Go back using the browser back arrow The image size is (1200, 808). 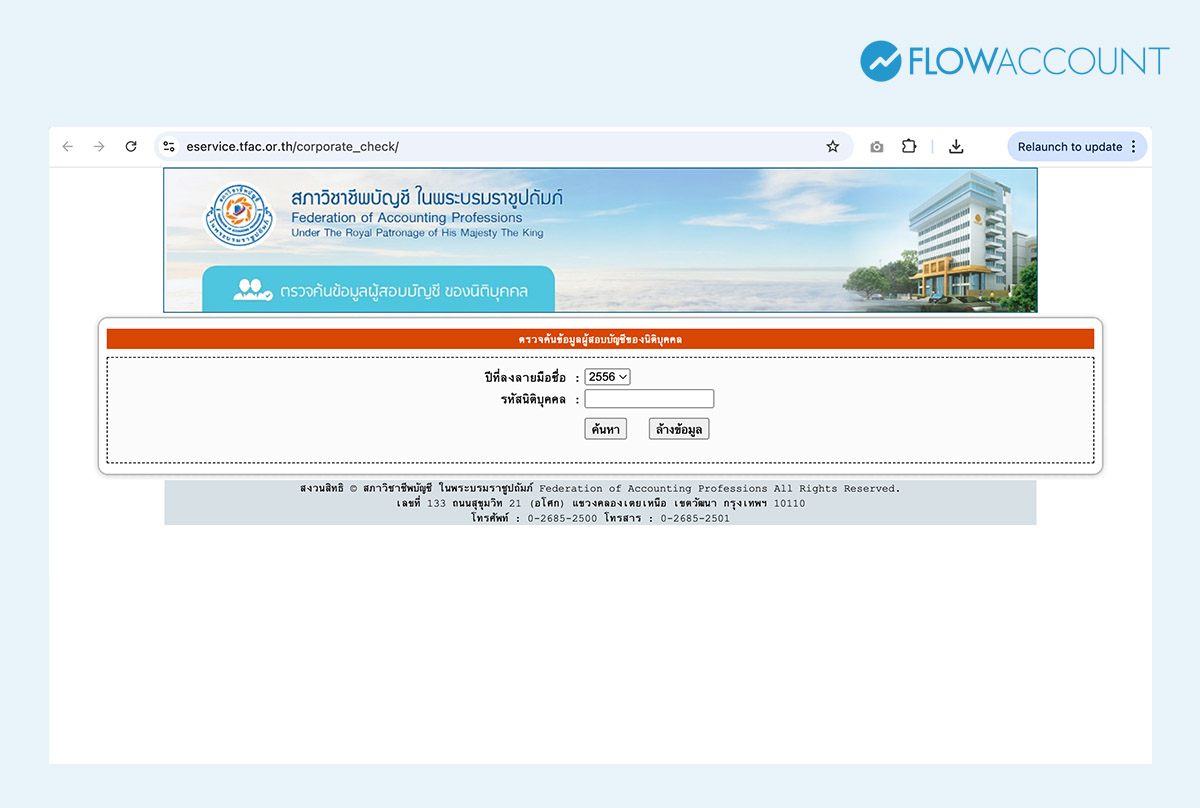click(68, 147)
